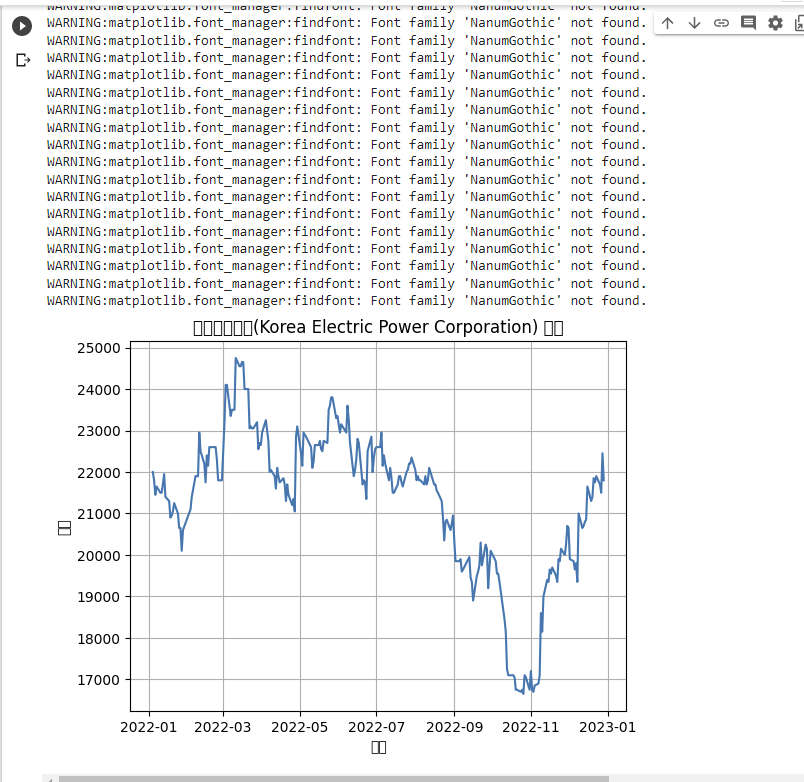Click the 2022-09 x-axis label

tap(455, 727)
